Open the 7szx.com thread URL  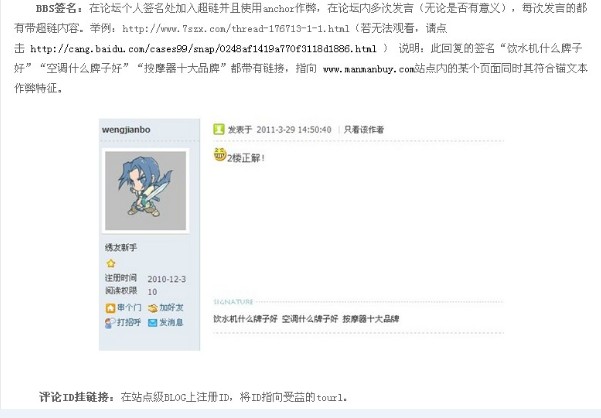click(x=236, y=28)
